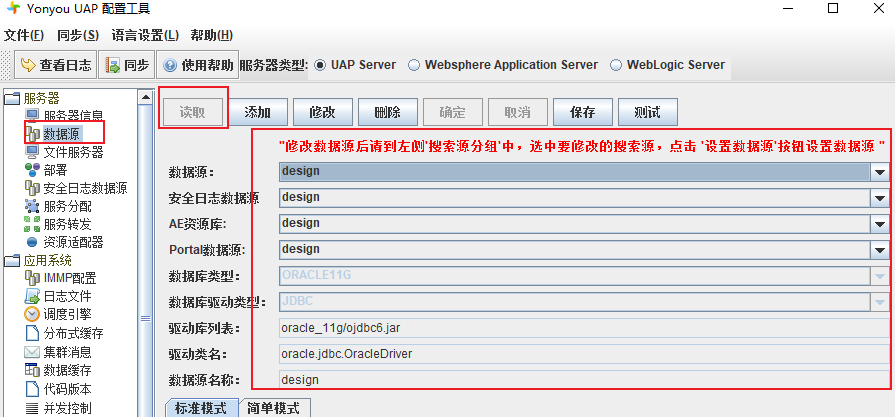The height and width of the screenshot is (417, 895).
Task: Click the 服务分配 icon
Action: [32, 206]
